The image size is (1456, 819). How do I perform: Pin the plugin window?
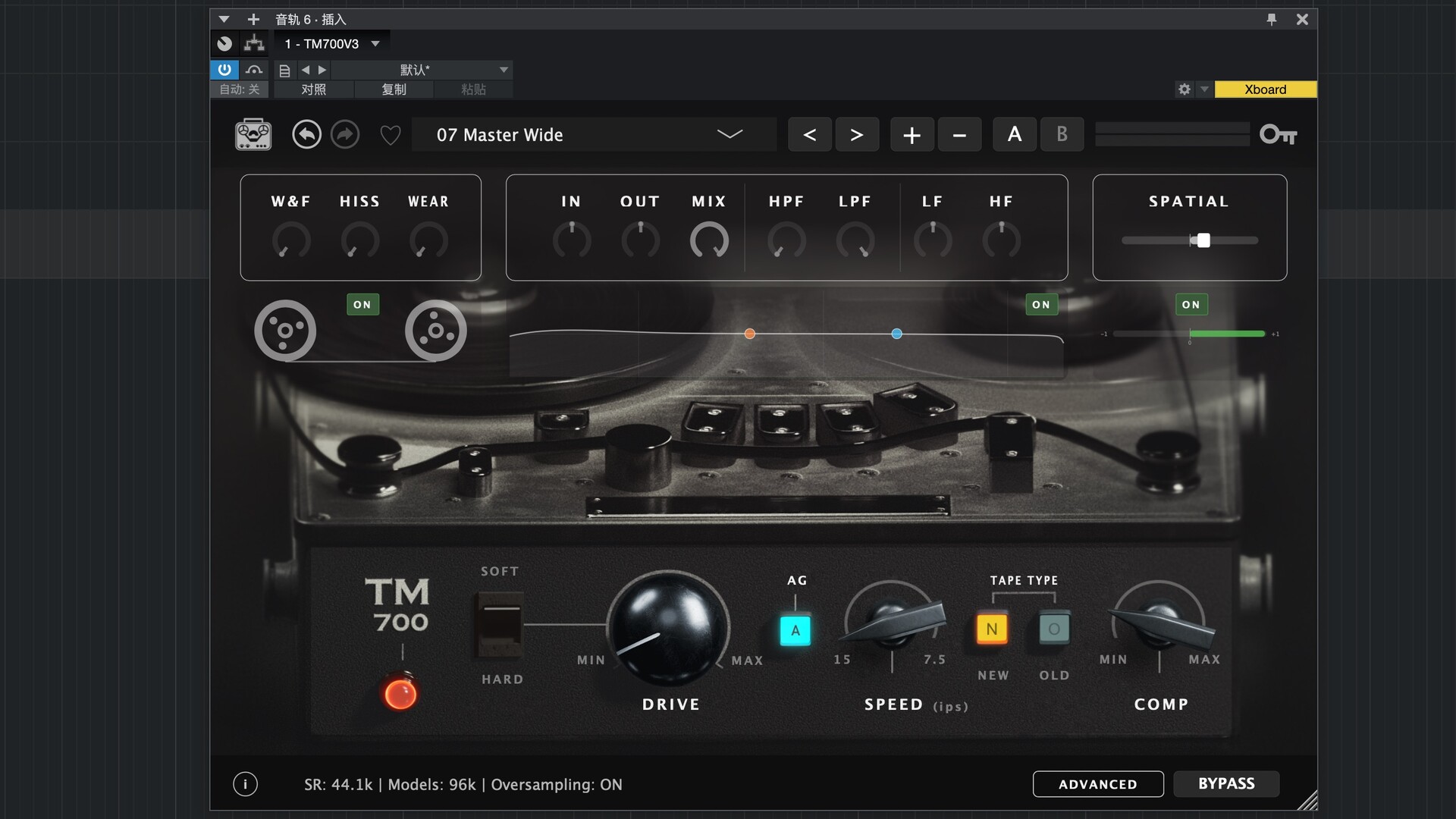click(1272, 19)
